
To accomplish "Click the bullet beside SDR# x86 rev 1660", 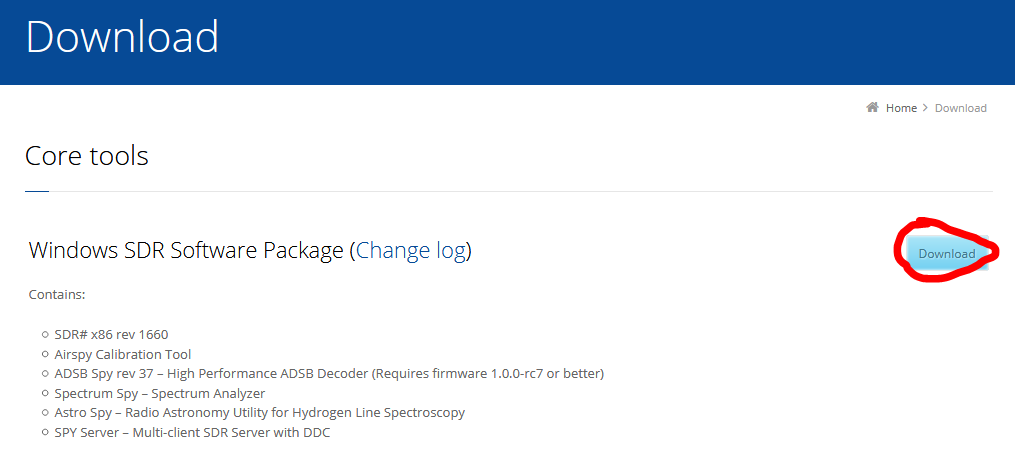I will pyautogui.click(x=45, y=334).
